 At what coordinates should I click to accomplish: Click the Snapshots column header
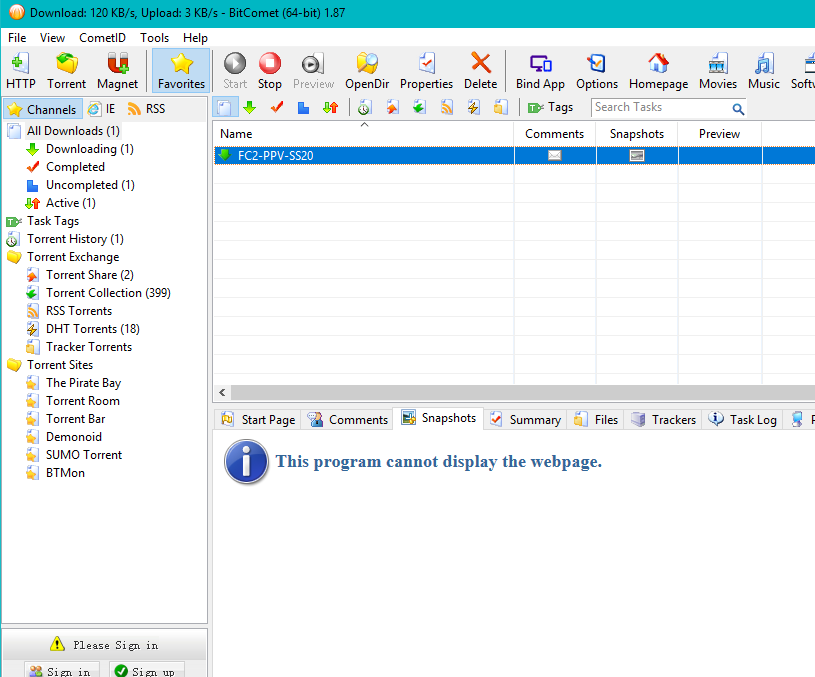click(637, 134)
